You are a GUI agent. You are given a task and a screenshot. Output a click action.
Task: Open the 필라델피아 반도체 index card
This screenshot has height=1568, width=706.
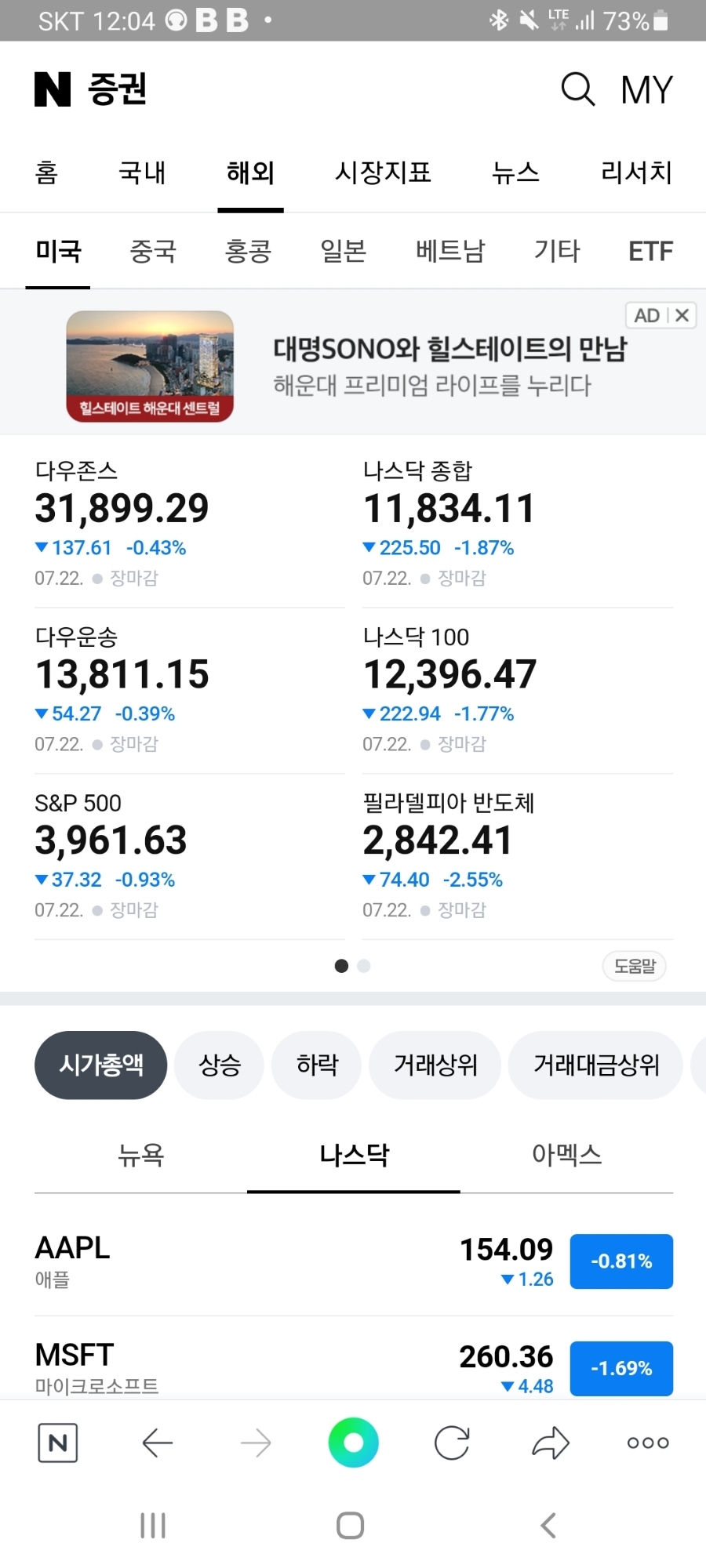click(518, 857)
